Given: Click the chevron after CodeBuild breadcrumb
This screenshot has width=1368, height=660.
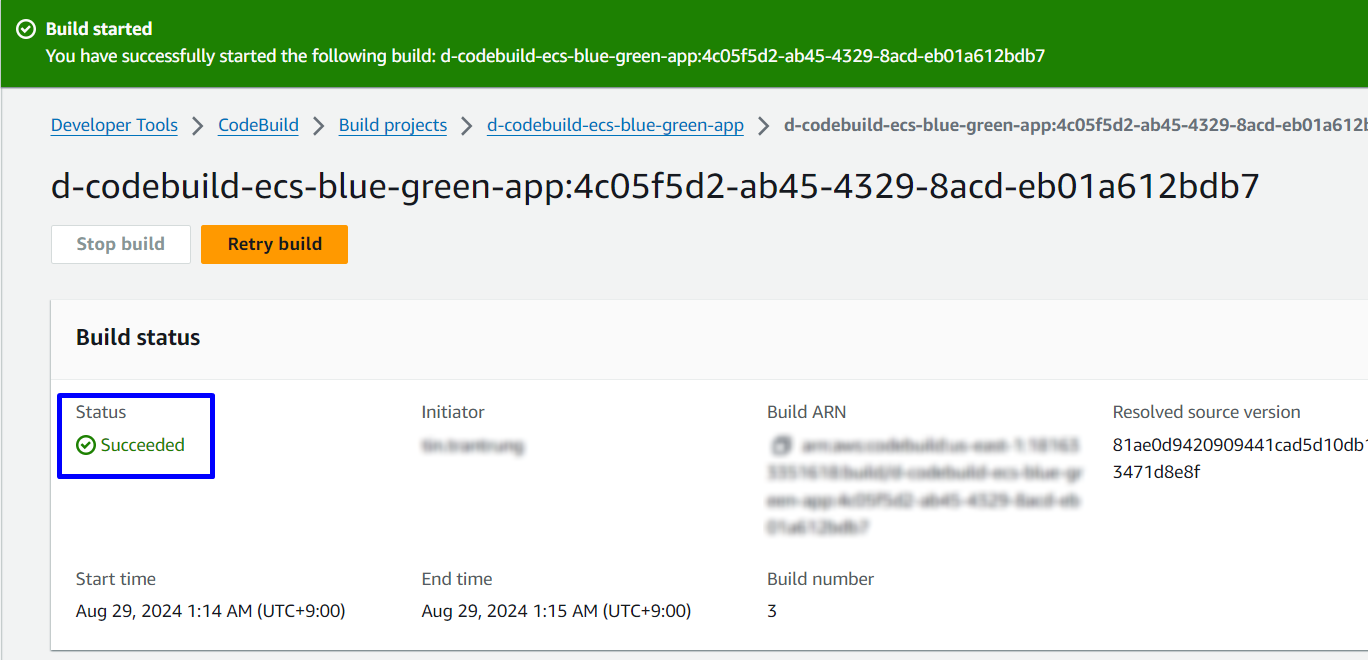Looking at the screenshot, I should point(319,125).
